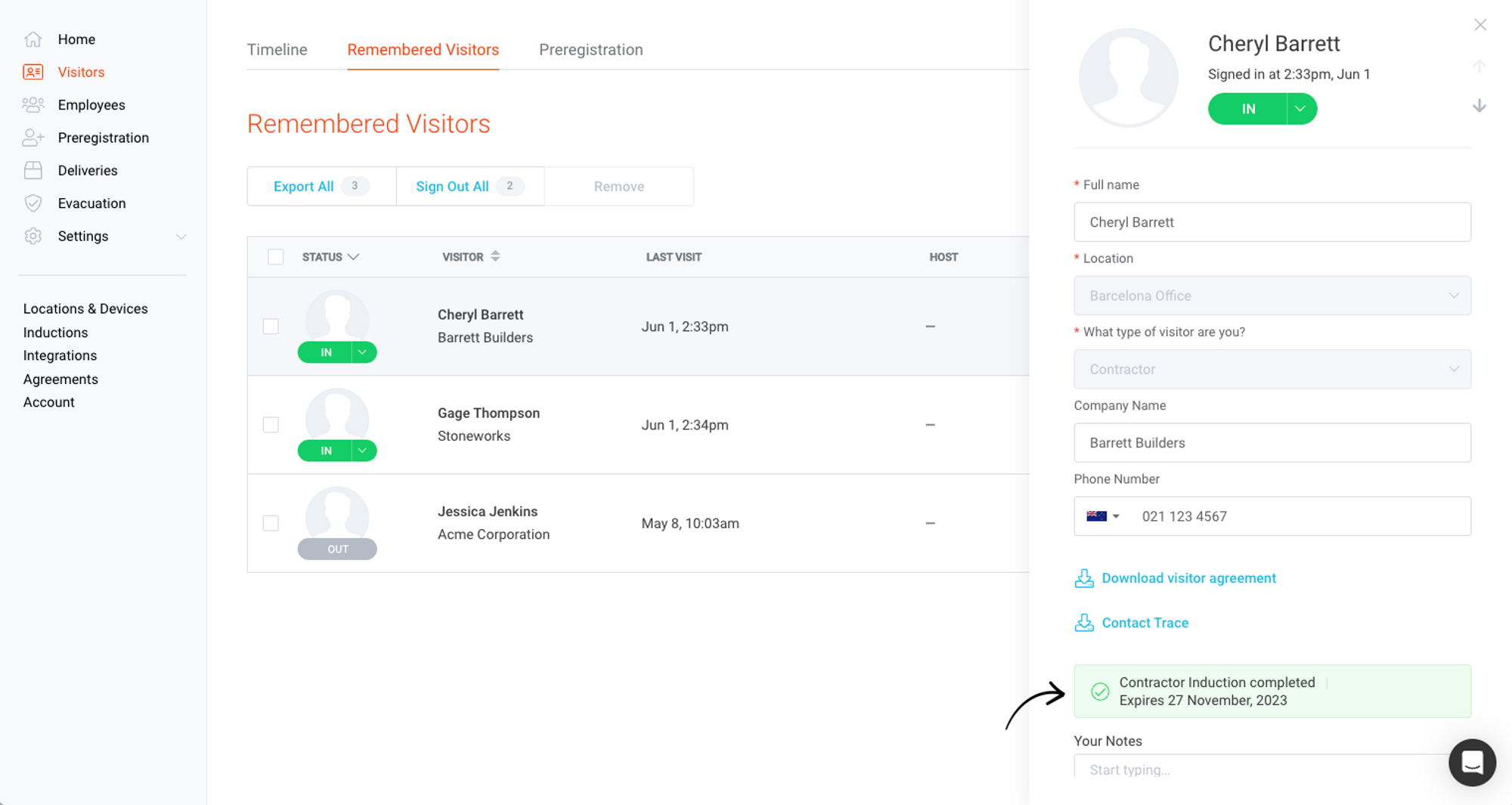Screen dimensions: 1512x805
Task: Open the Preregistration tab
Action: (590, 49)
